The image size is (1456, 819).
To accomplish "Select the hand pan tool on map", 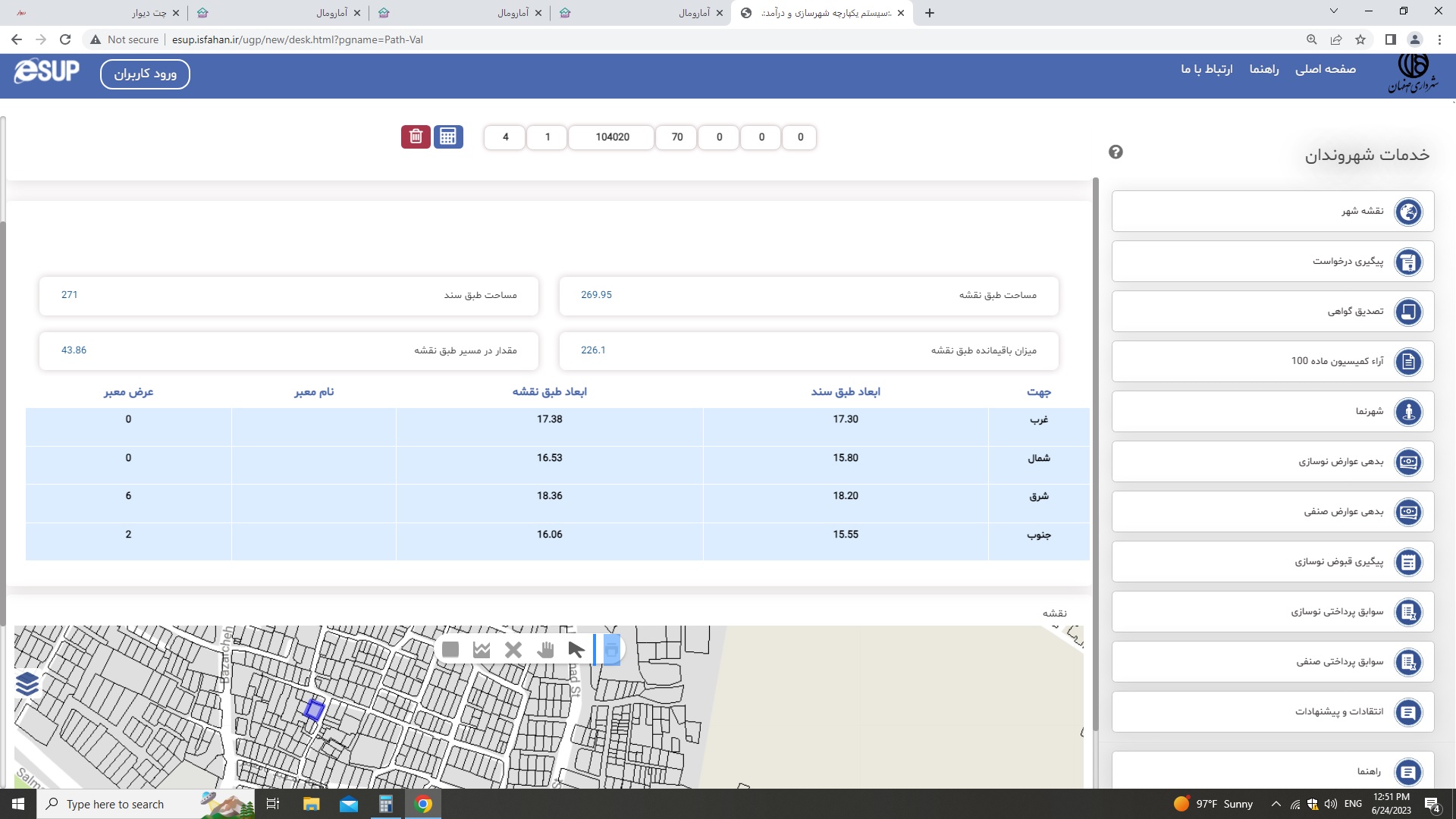I will coord(545,650).
